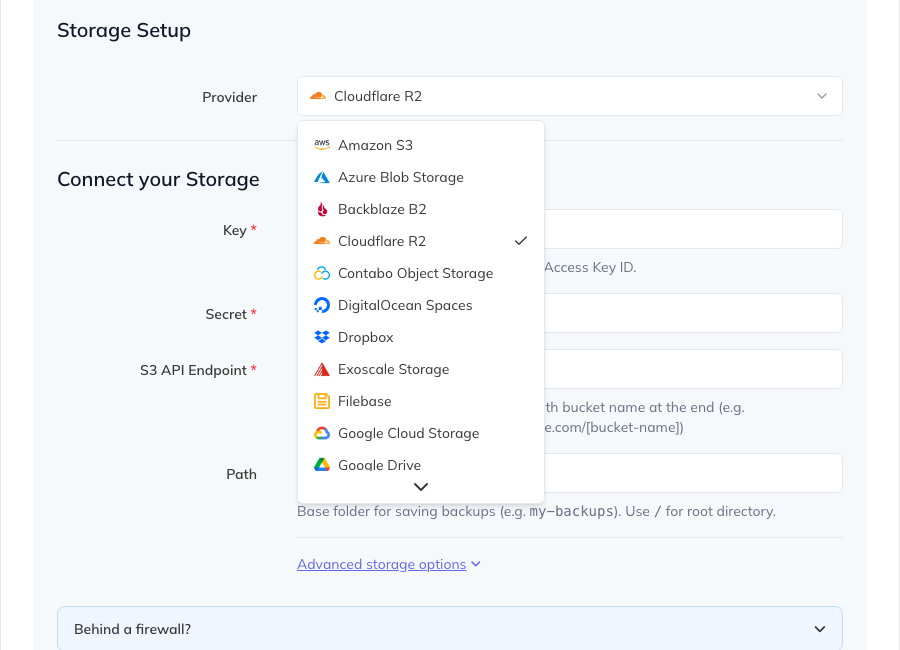Click the Google Cloud Storage logo icon
This screenshot has width=900, height=650.
coord(322,434)
